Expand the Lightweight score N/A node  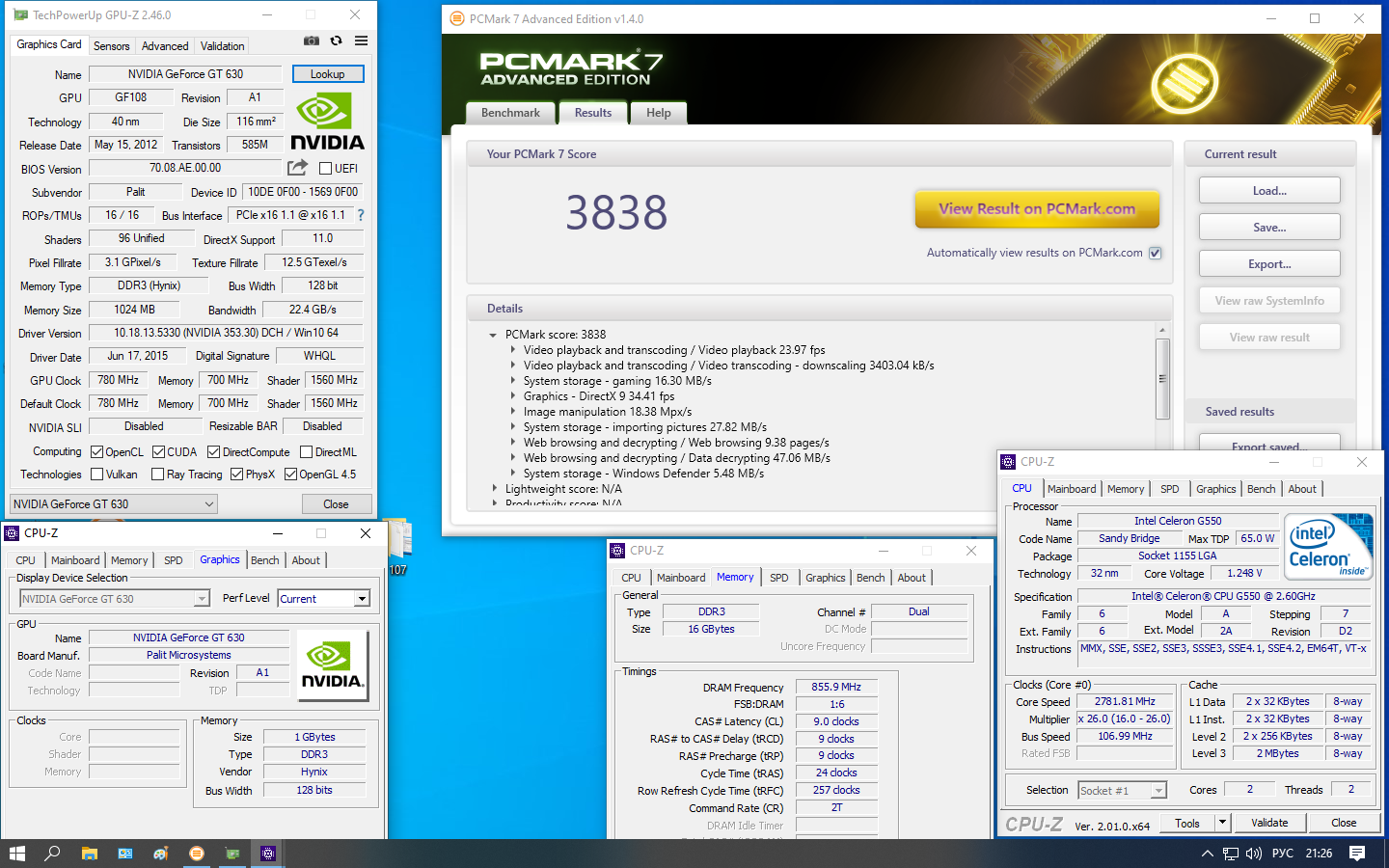494,489
